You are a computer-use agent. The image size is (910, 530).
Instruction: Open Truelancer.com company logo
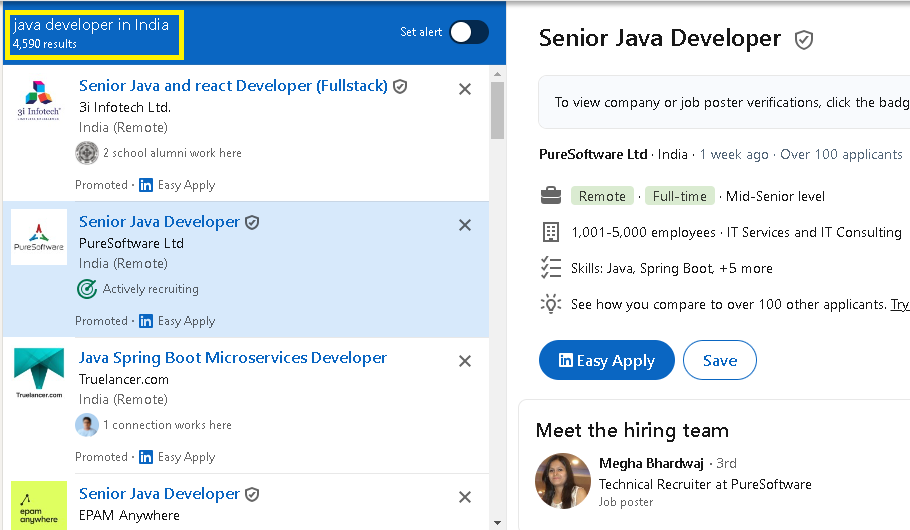39,373
